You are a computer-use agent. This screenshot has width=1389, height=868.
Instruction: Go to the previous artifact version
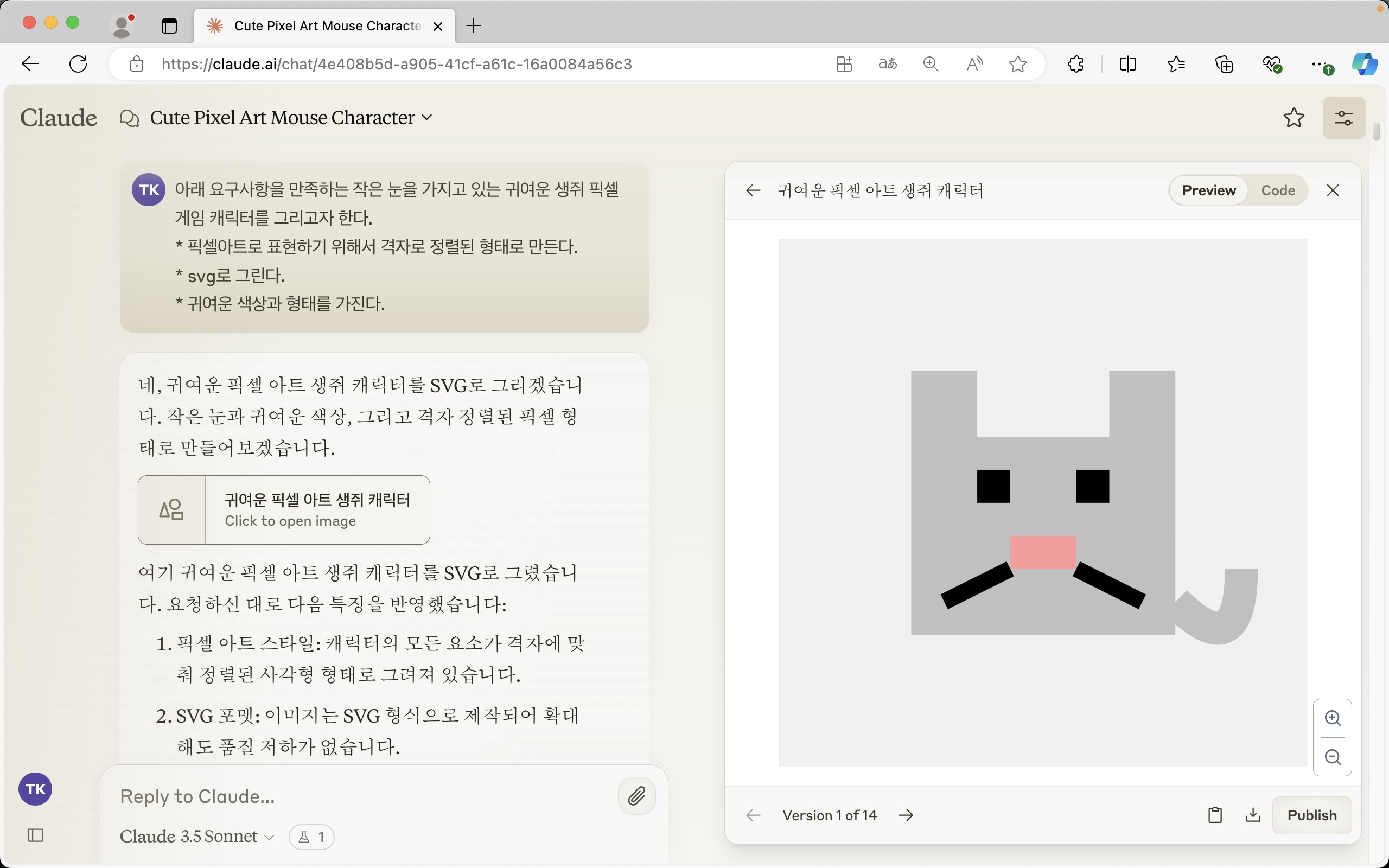753,815
